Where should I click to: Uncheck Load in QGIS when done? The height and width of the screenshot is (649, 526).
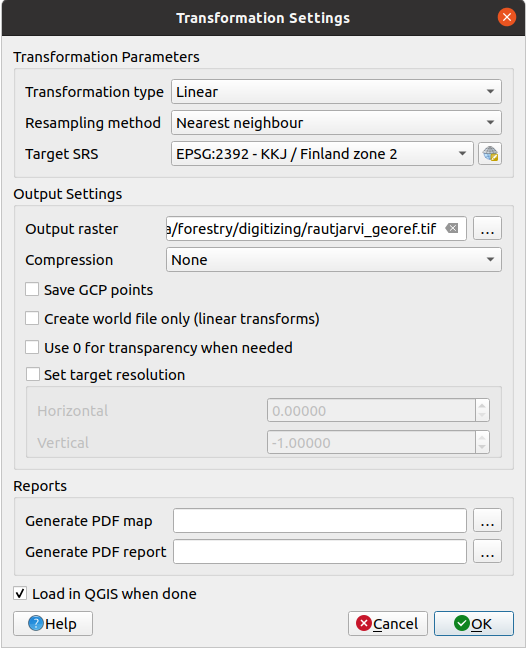tap(20, 593)
